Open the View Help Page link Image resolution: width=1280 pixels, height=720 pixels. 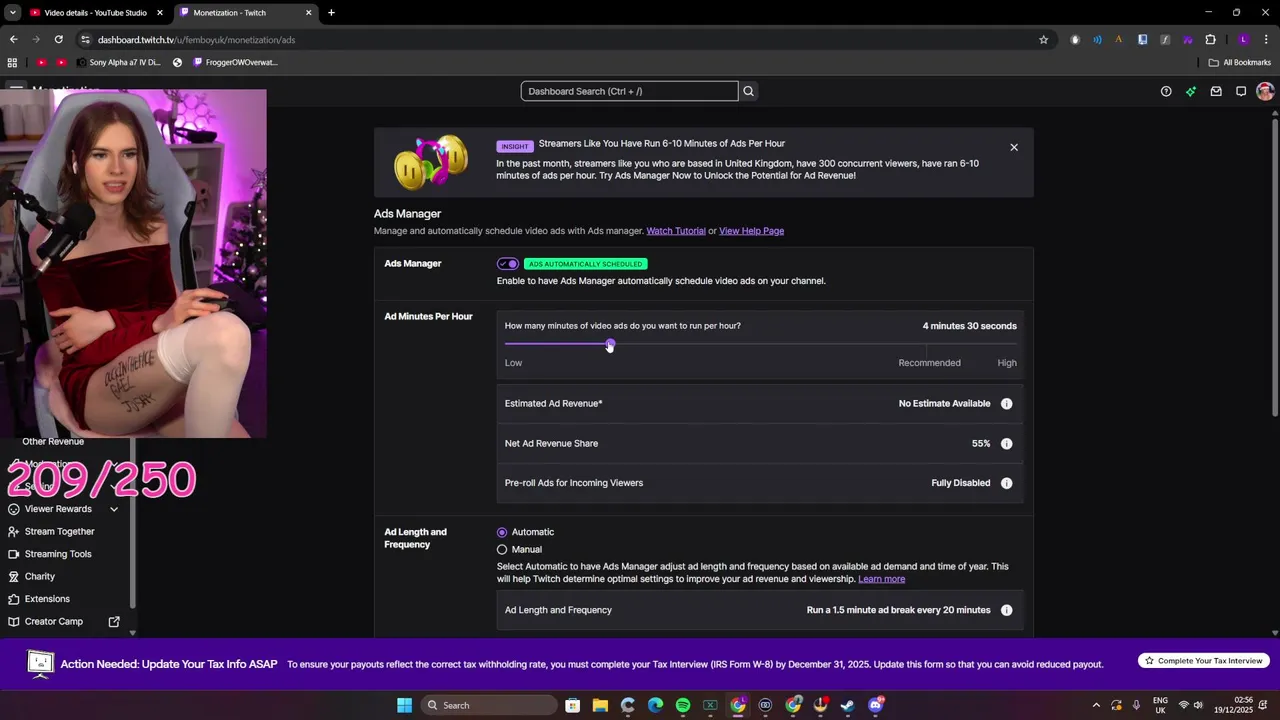tap(751, 231)
